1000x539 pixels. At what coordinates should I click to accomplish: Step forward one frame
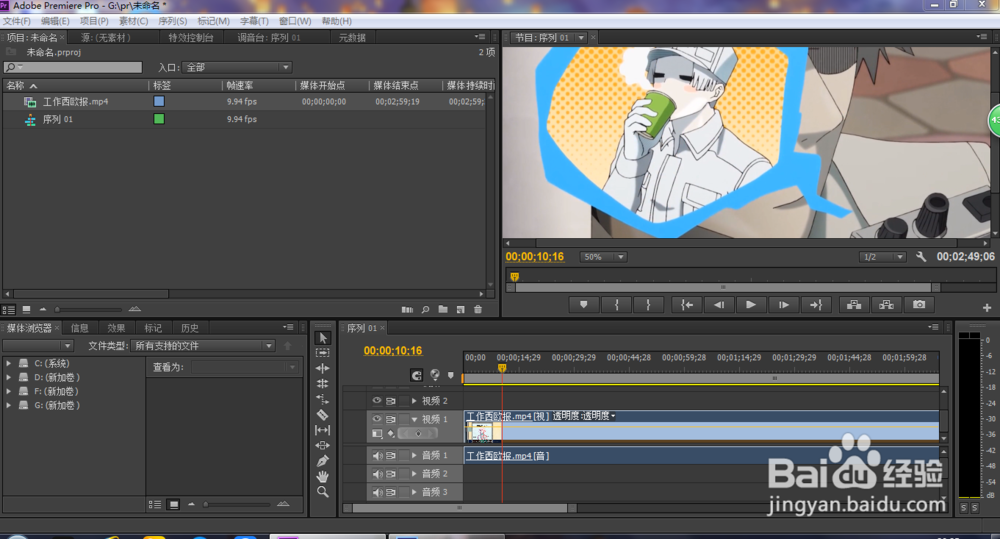pos(783,305)
